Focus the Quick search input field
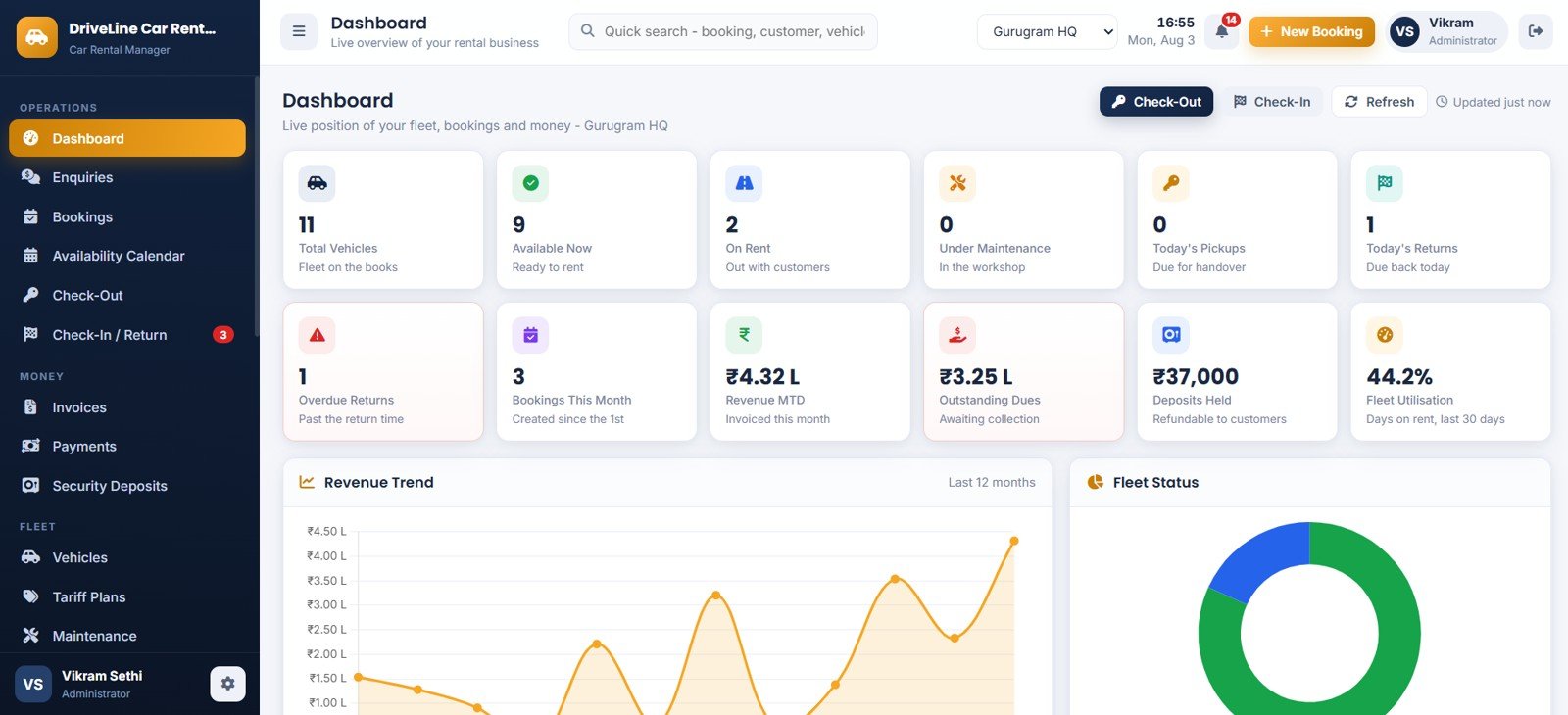The height and width of the screenshot is (715, 1568). click(x=723, y=31)
